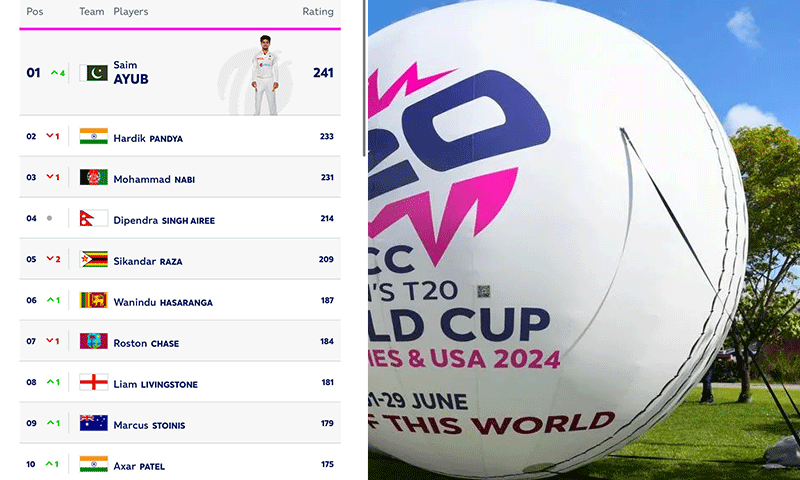800x480 pixels.
Task: Click Saim Ayub's player photo
Action: coord(265,76)
